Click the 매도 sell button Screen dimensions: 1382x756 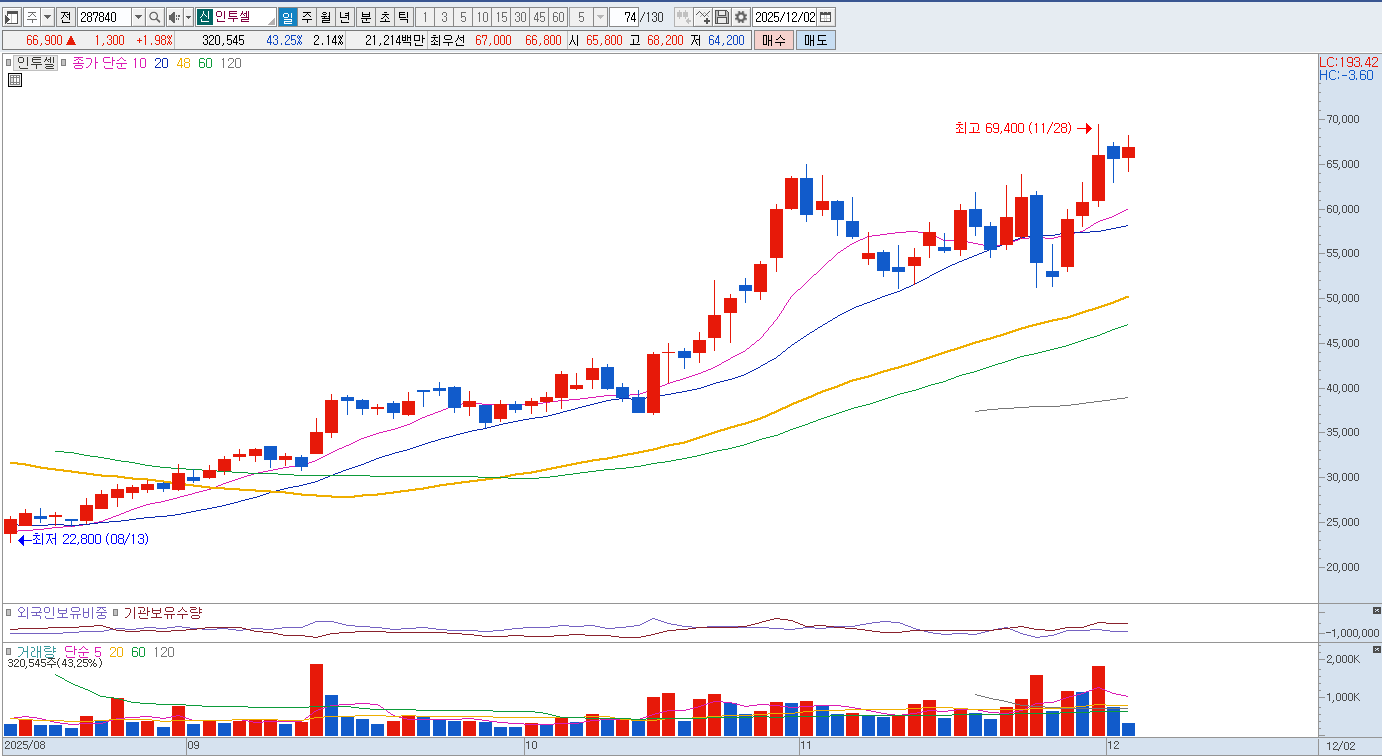815,40
